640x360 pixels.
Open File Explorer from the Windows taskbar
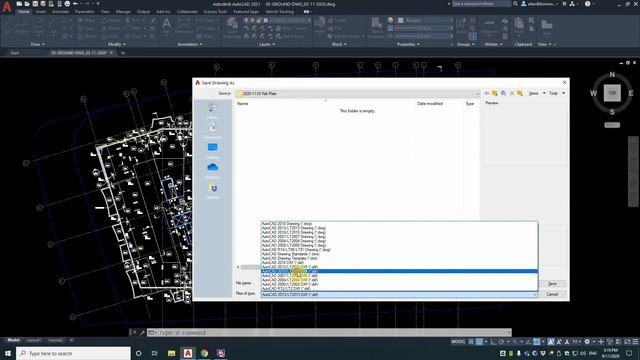[x=171, y=353]
